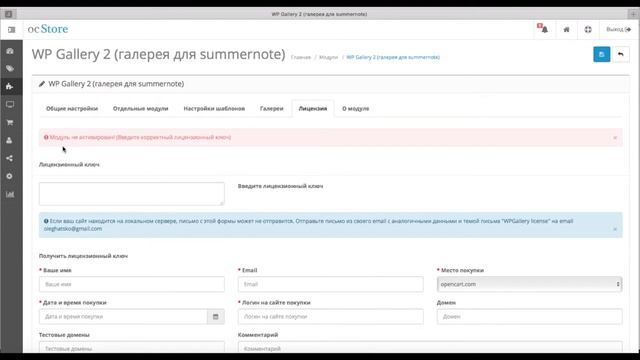Click the window sidebar toggle icon in title bar

click(9, 14)
